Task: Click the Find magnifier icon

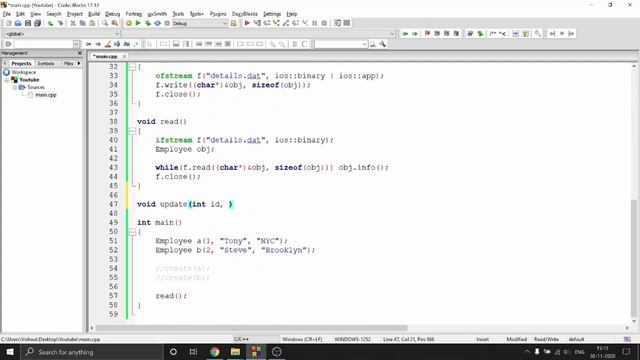Action: pyautogui.click(x=105, y=23)
